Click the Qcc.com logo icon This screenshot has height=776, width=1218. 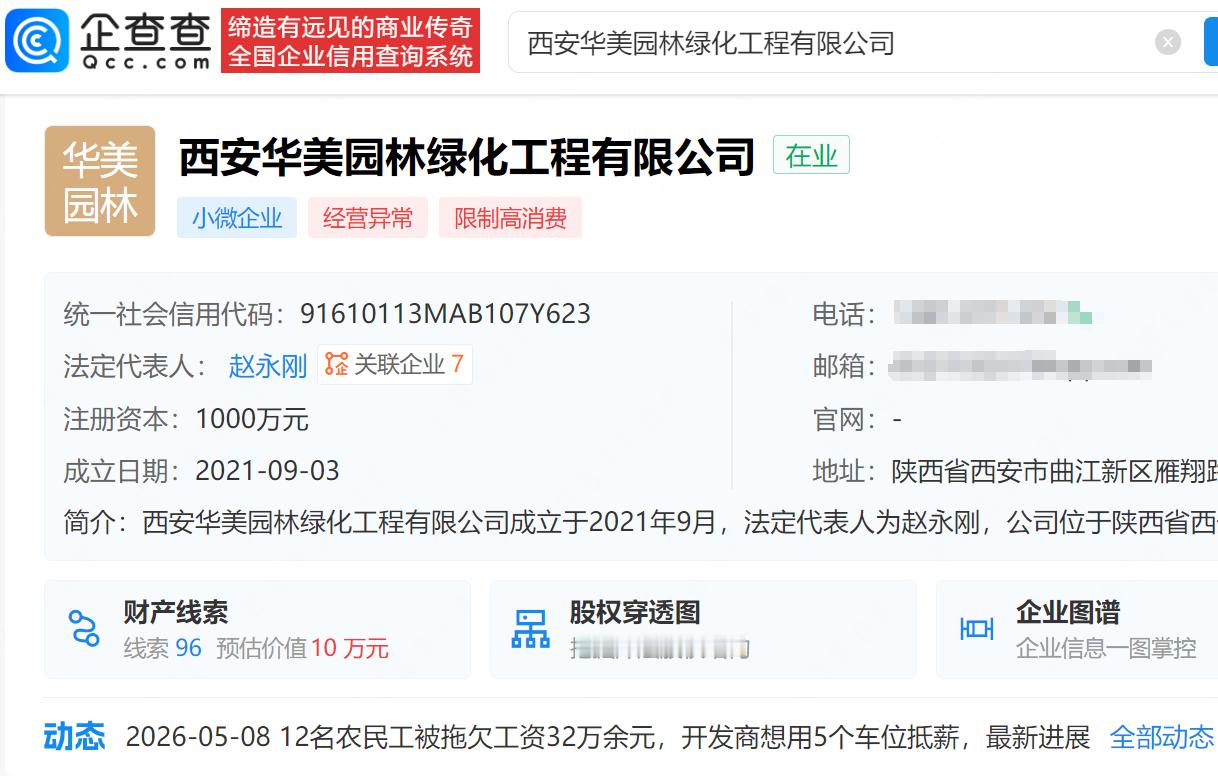tap(37, 41)
